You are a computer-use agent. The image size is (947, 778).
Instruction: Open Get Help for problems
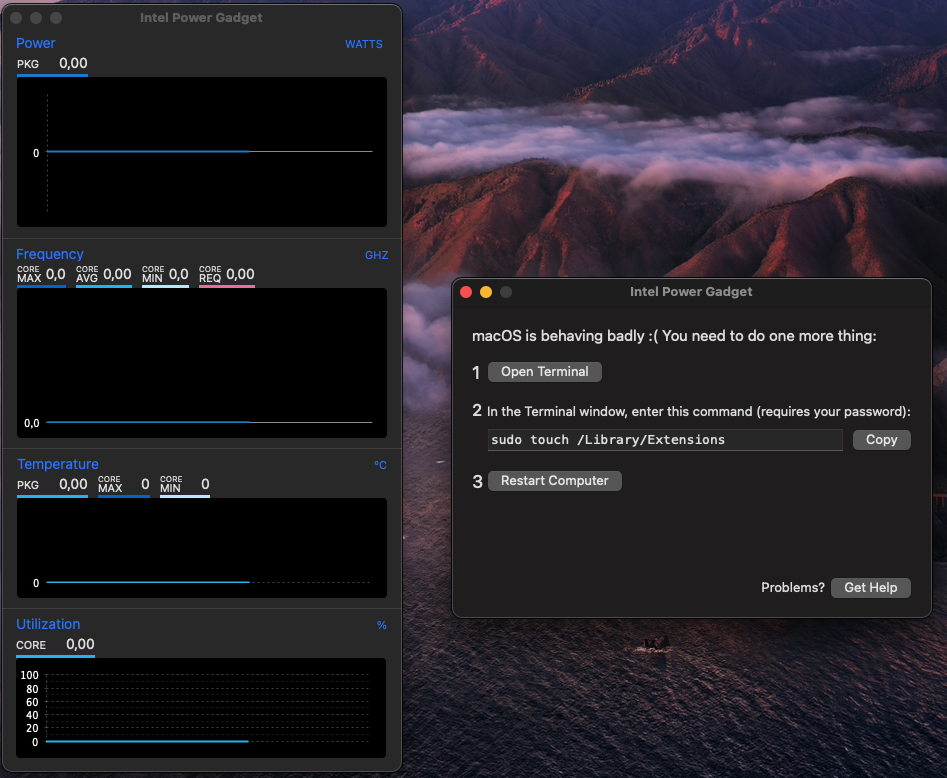click(x=870, y=588)
